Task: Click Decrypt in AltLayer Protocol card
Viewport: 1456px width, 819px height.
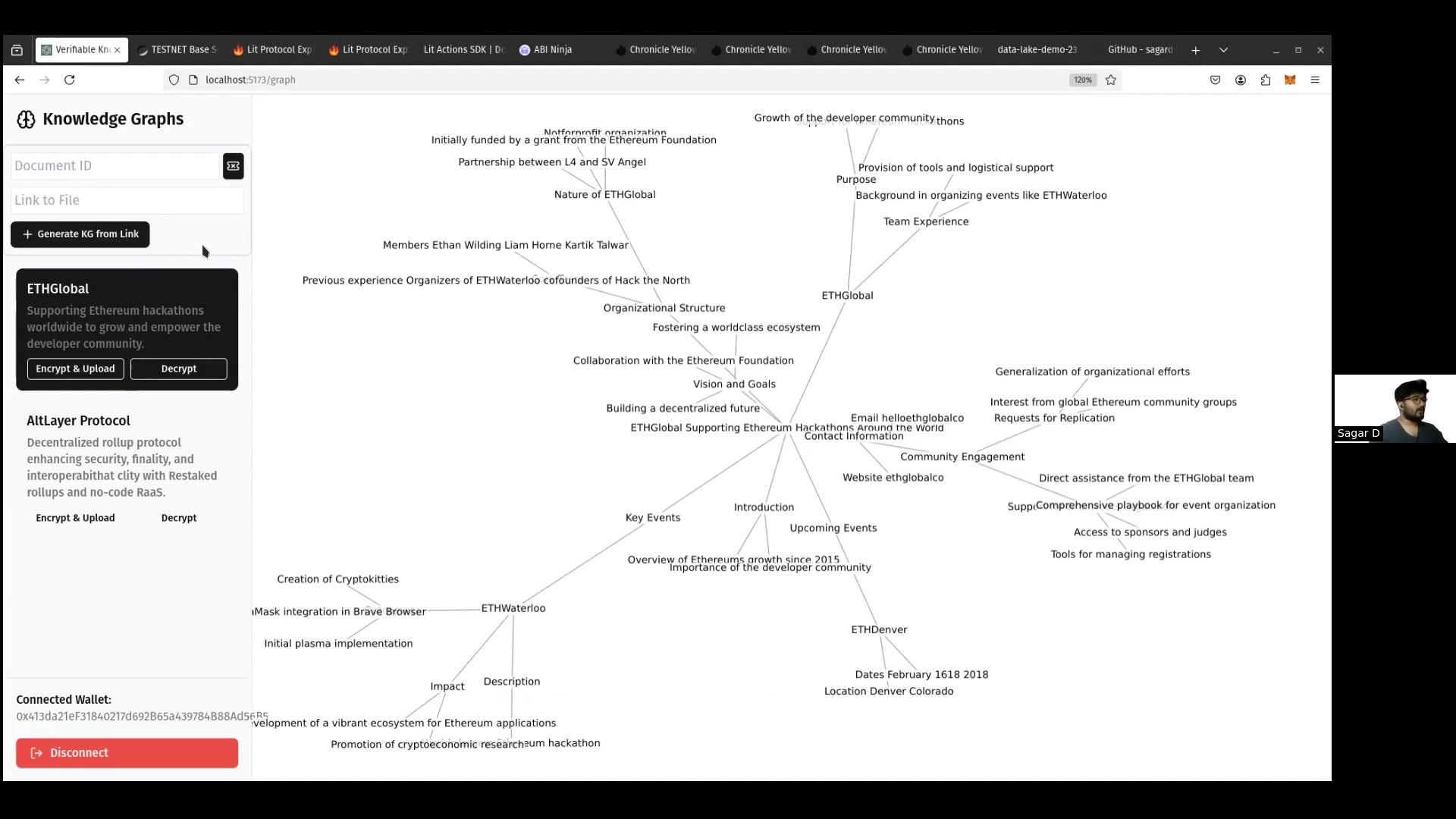Action: pyautogui.click(x=179, y=518)
